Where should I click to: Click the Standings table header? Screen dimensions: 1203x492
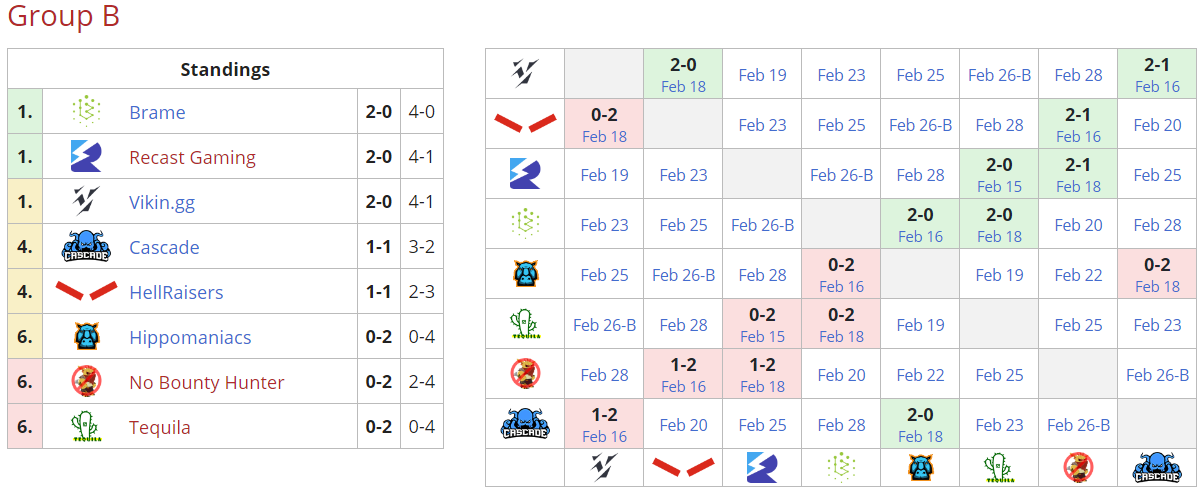click(x=225, y=69)
